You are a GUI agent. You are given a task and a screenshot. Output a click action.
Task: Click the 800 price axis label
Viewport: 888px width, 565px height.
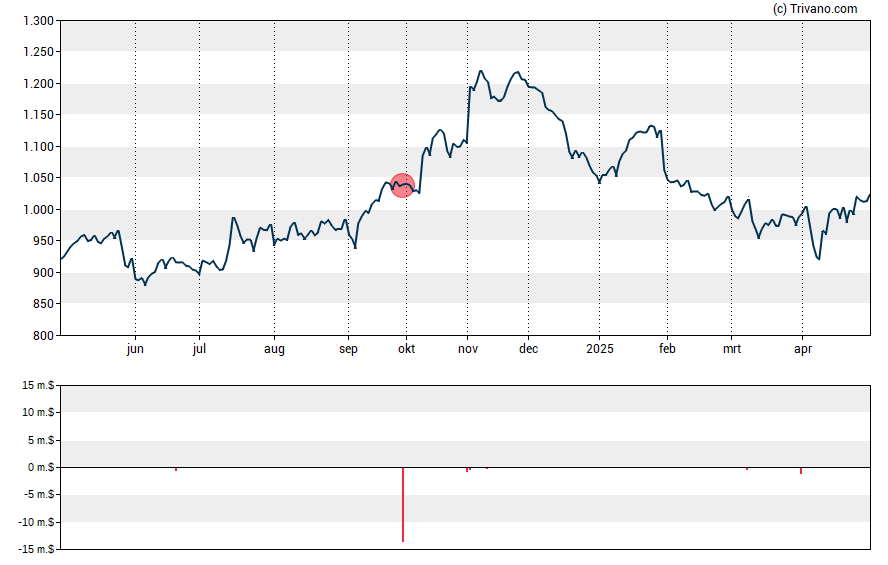(x=44, y=335)
